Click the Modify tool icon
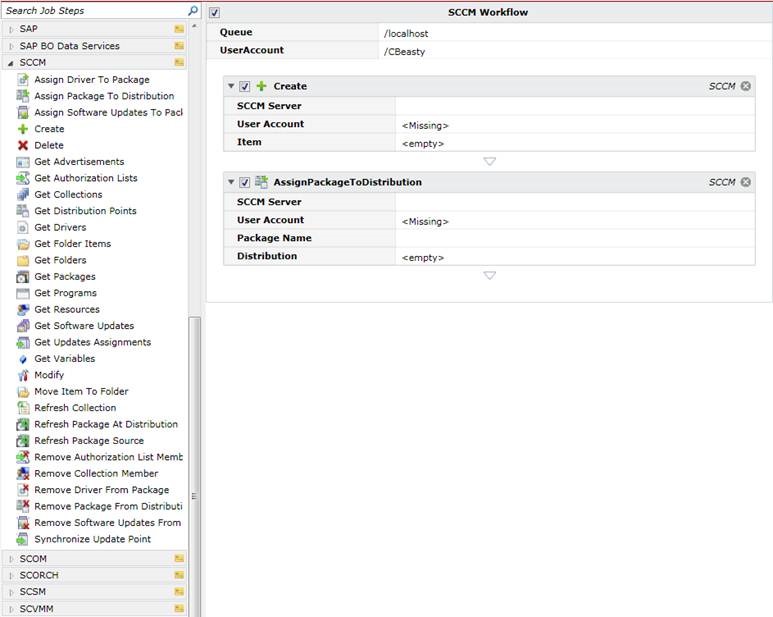The image size is (773, 617). 23,375
